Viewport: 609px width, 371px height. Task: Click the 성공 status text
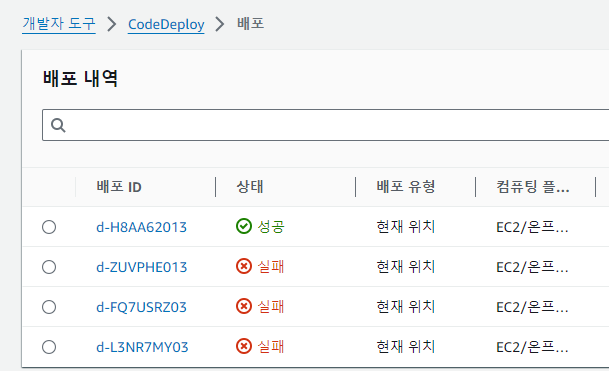click(x=271, y=226)
